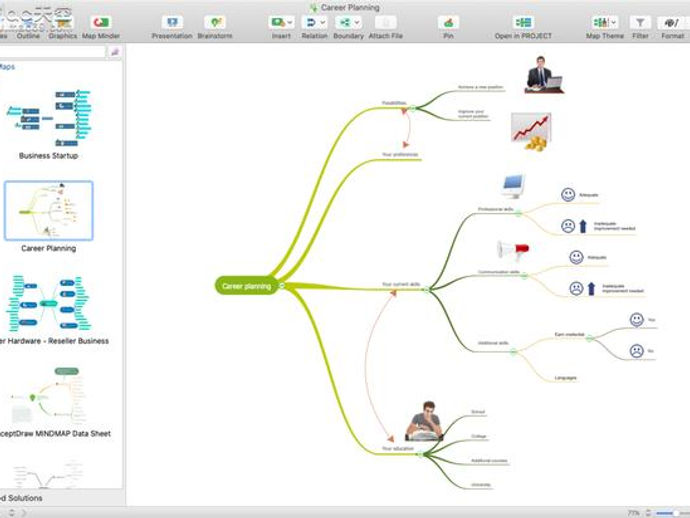Image resolution: width=690 pixels, height=518 pixels.
Task: Click the up arrow symbol under Professional skills
Action: (x=583, y=226)
